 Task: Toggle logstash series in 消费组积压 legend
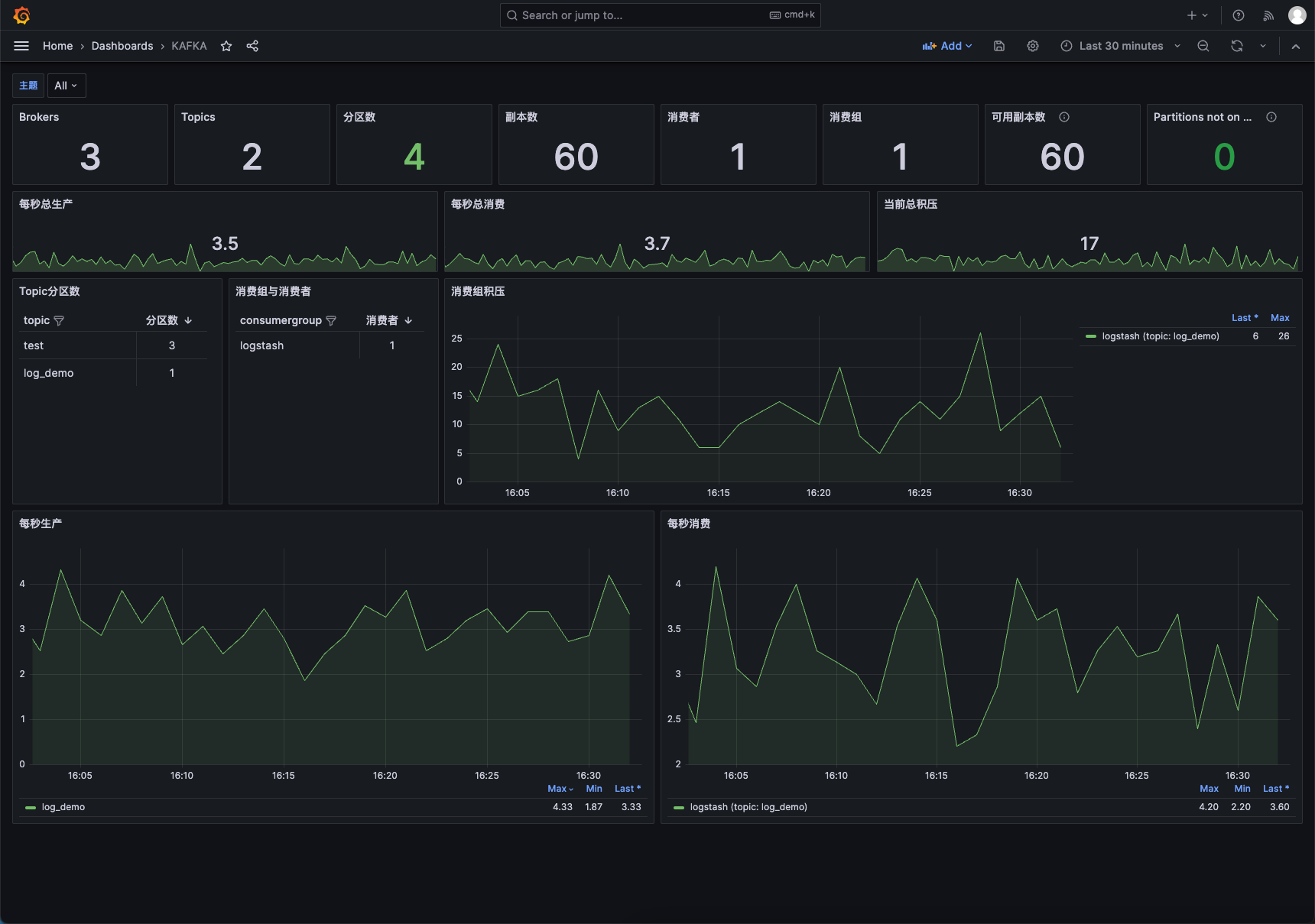(x=1161, y=336)
